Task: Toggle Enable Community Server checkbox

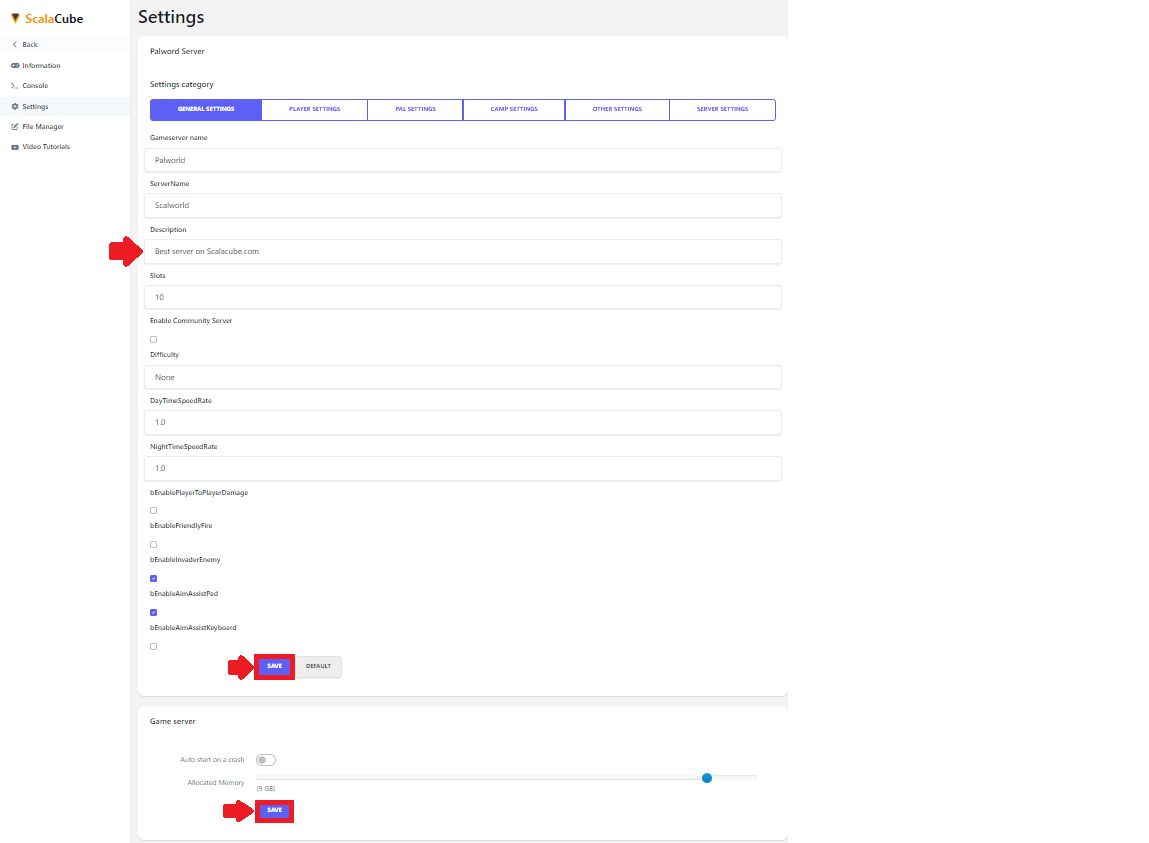Action: tap(153, 339)
